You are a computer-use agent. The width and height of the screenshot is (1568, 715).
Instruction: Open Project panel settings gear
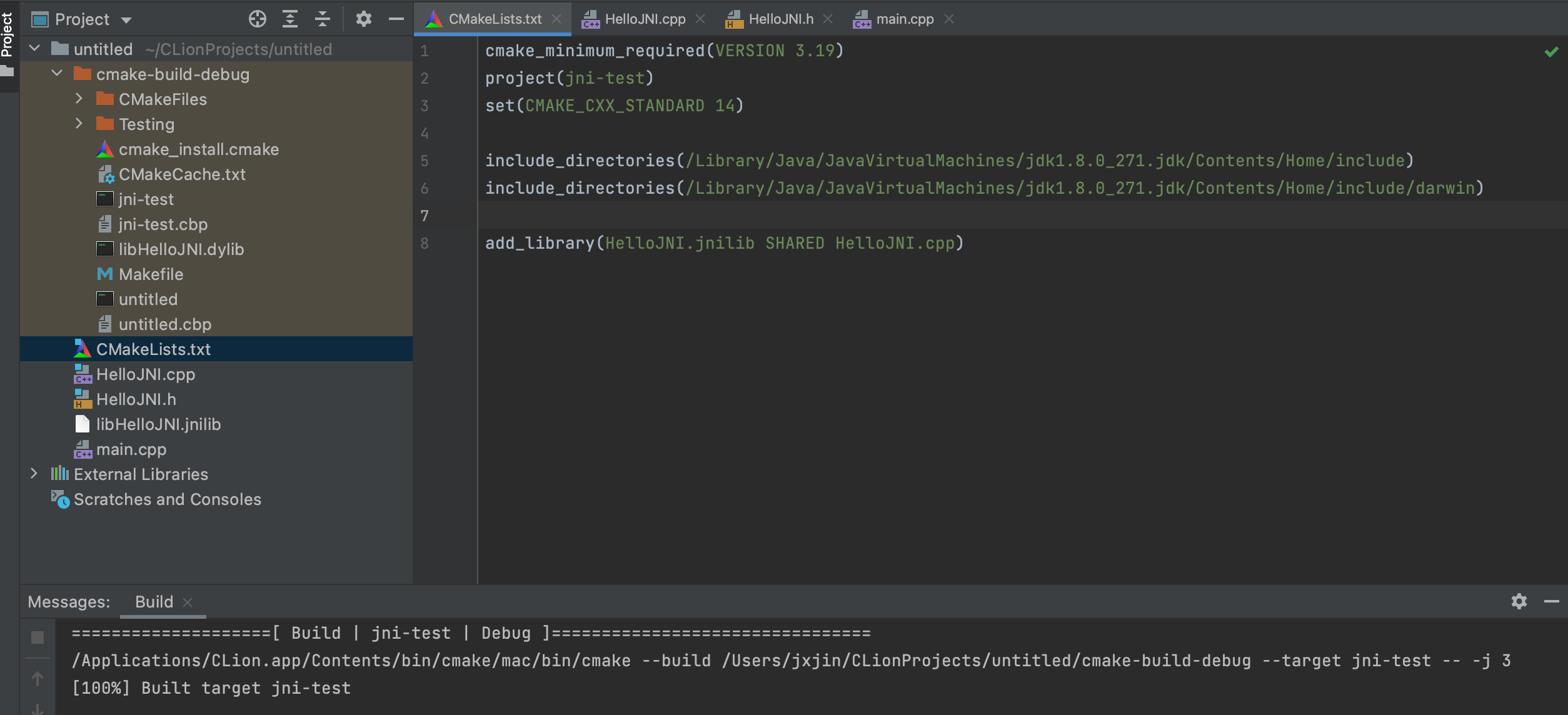pyautogui.click(x=363, y=19)
